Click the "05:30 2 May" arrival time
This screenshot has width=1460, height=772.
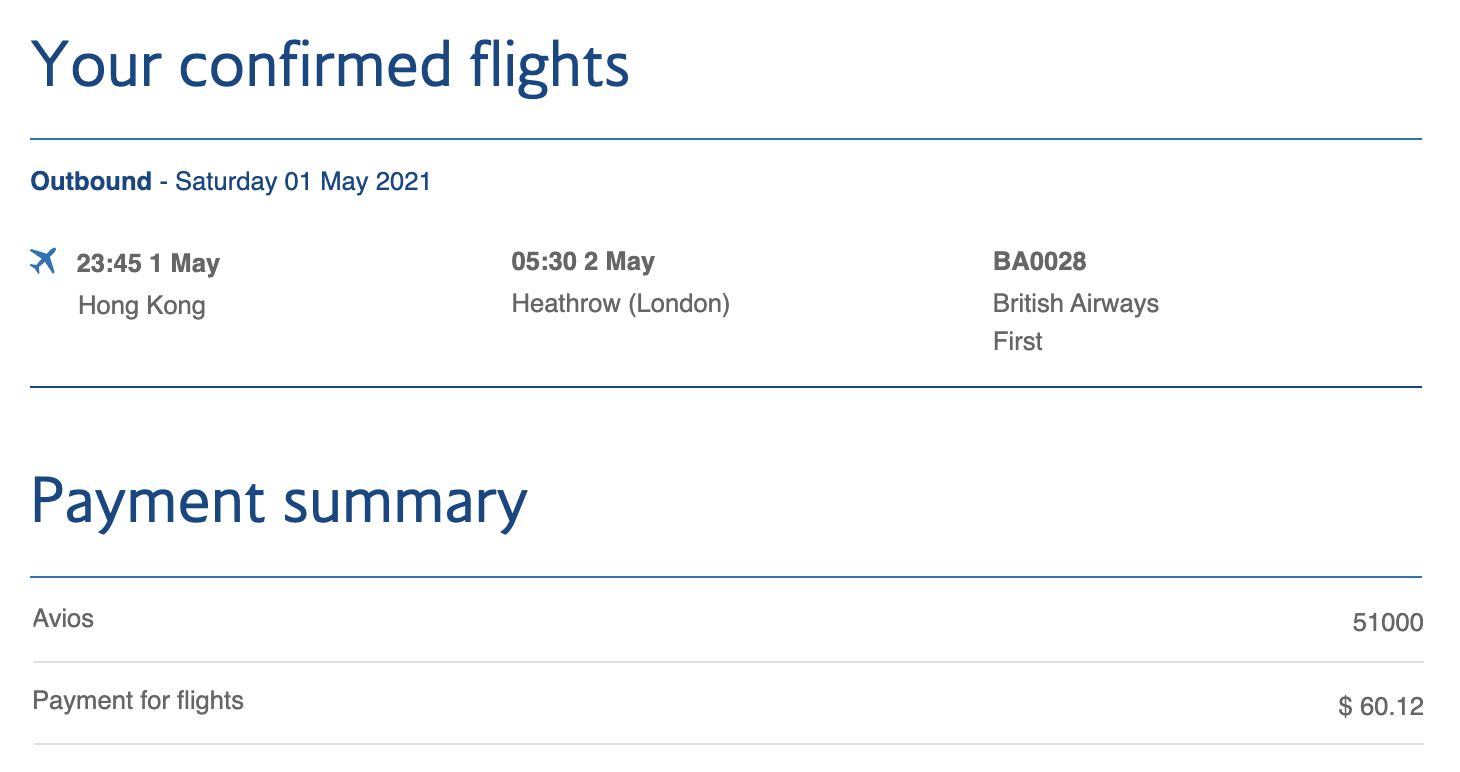[x=583, y=262]
